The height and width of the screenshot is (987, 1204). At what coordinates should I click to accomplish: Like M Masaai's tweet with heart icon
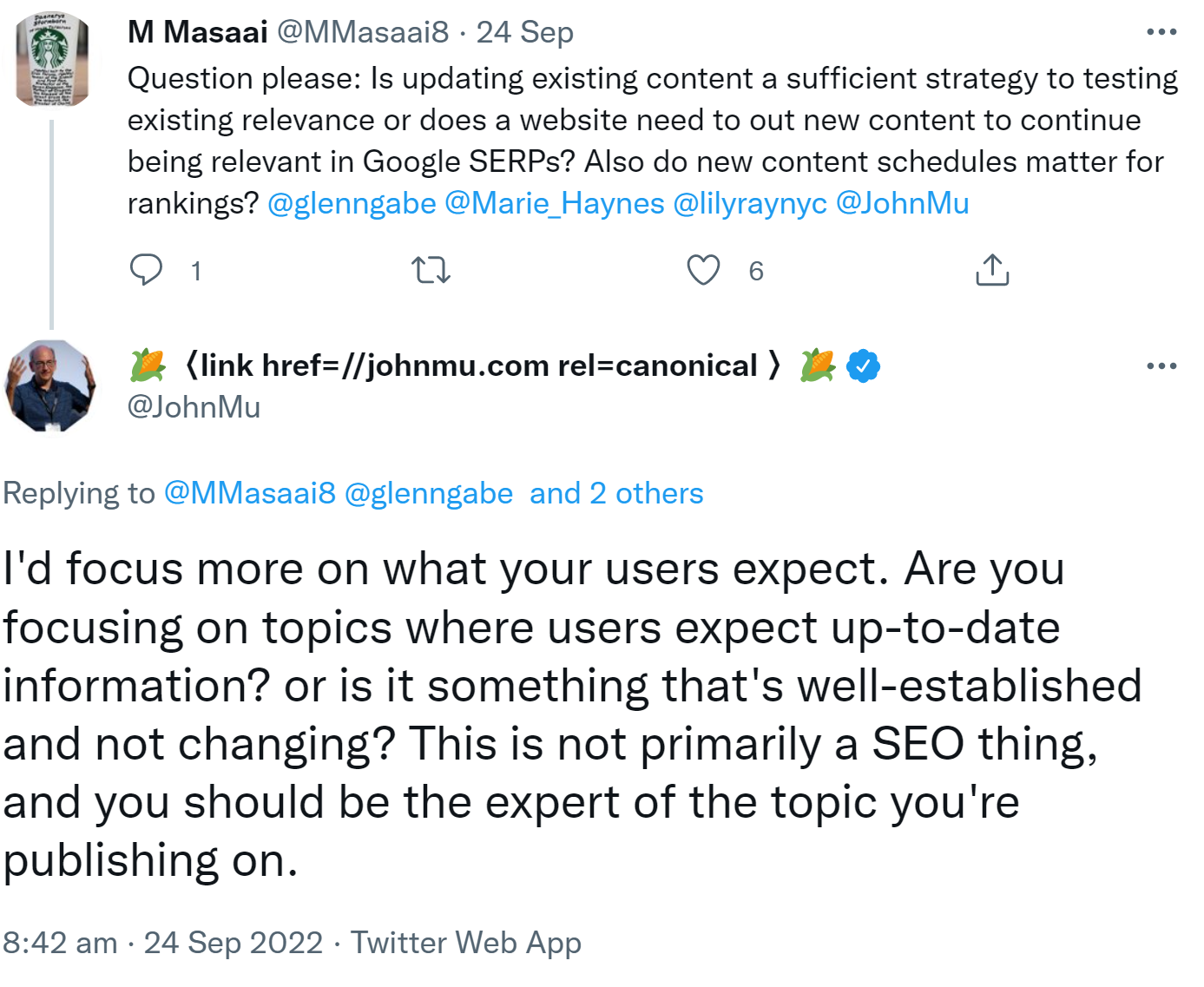(x=703, y=270)
